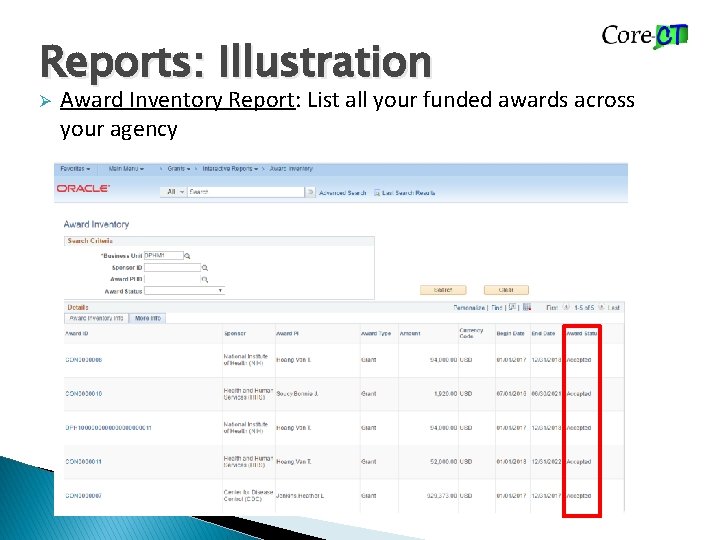Expand the Interactive Reports breadcrumb menu
The height and width of the screenshot is (540, 720).
tap(230, 169)
